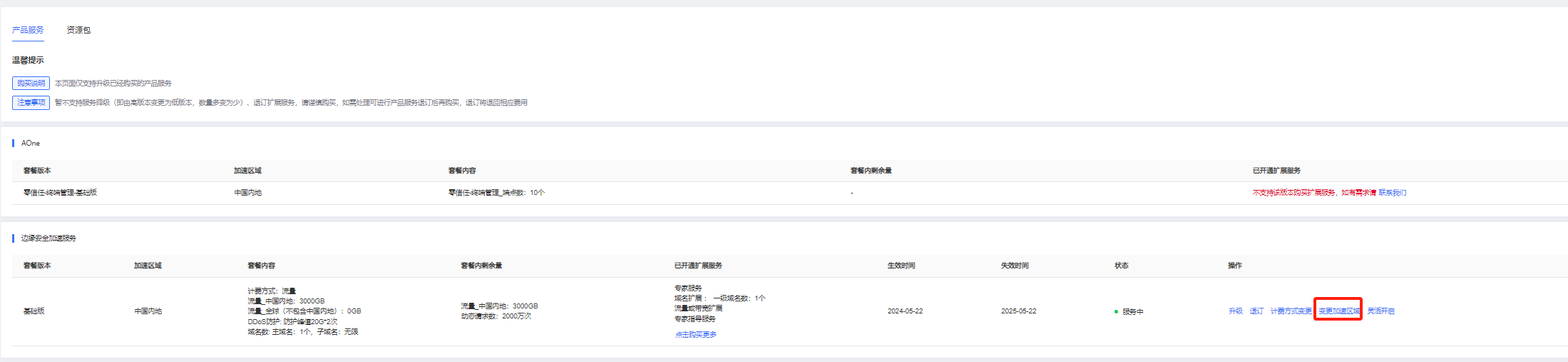The image size is (1568, 362).
Task: Click the 动态请求数: 2000万次 value
Action: (496, 316)
